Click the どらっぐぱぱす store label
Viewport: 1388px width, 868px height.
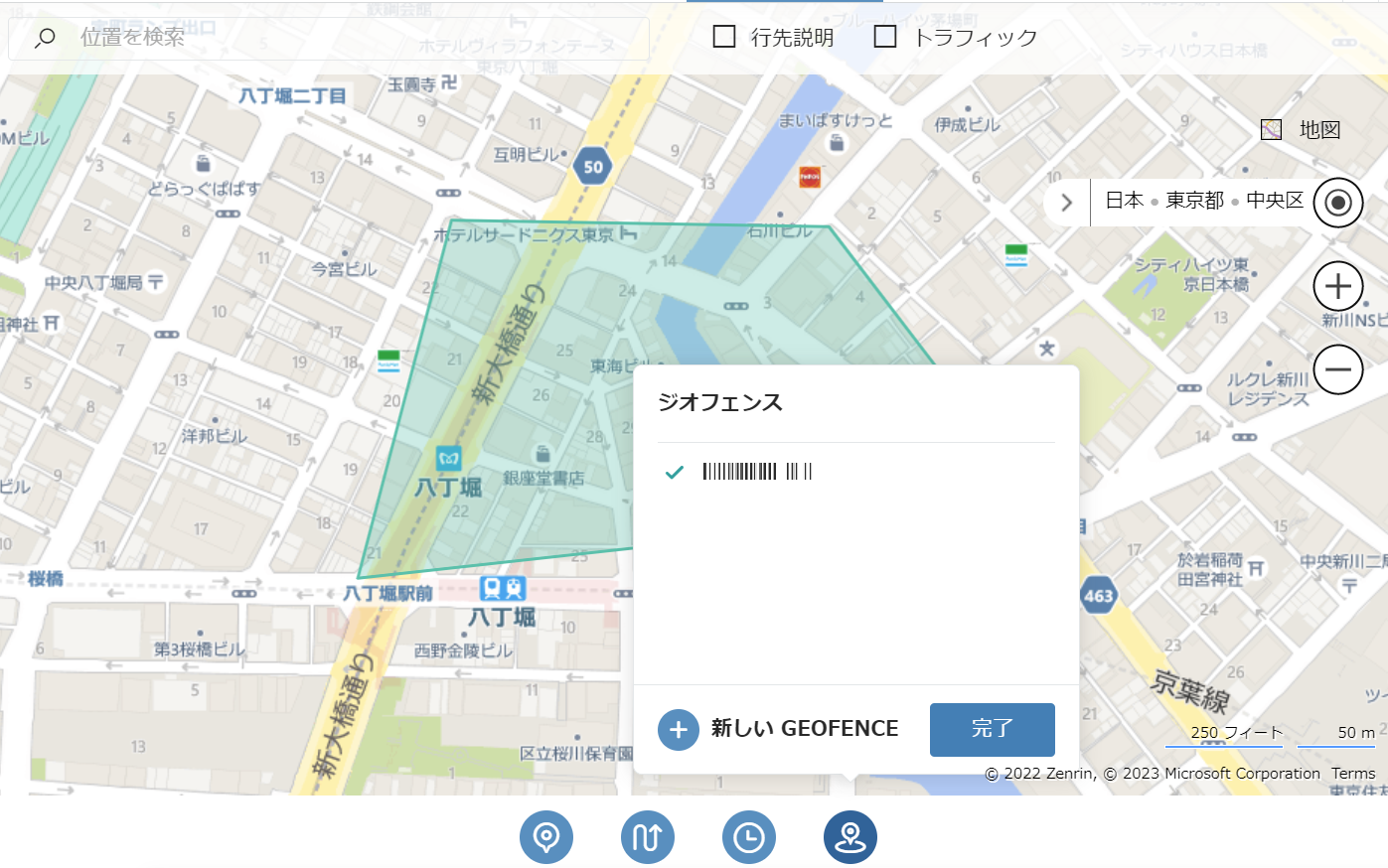click(x=204, y=189)
